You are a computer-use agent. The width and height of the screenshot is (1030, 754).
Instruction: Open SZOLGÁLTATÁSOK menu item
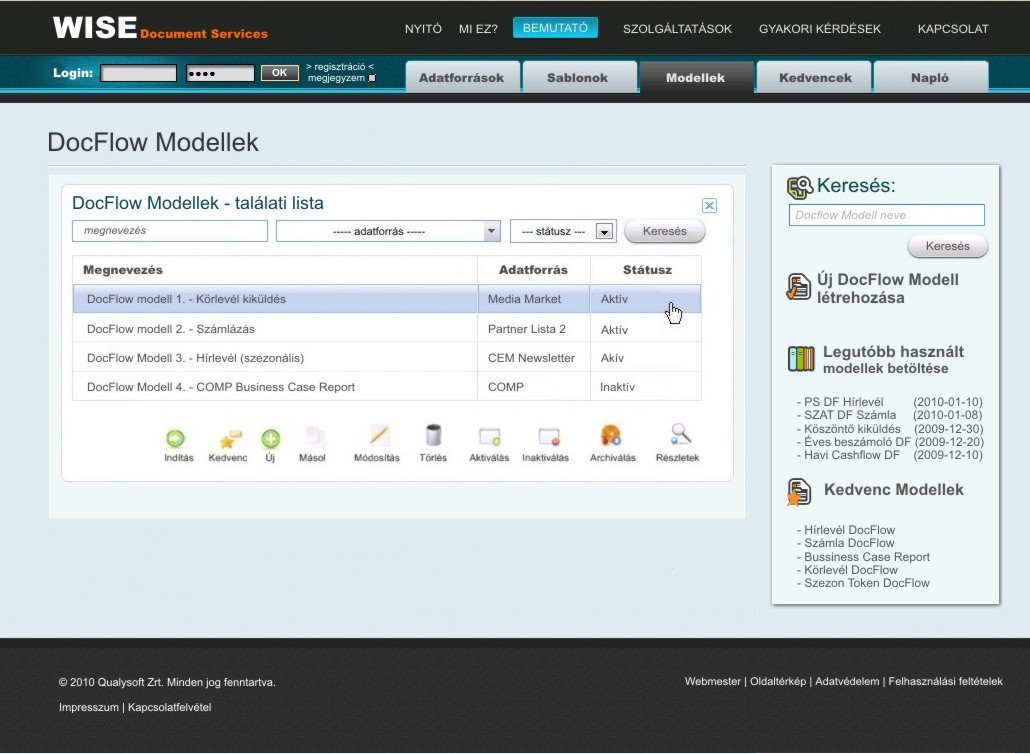coord(677,29)
